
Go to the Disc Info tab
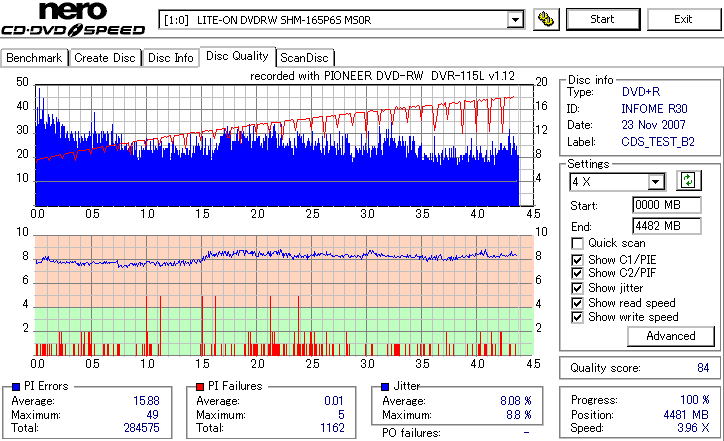point(170,58)
